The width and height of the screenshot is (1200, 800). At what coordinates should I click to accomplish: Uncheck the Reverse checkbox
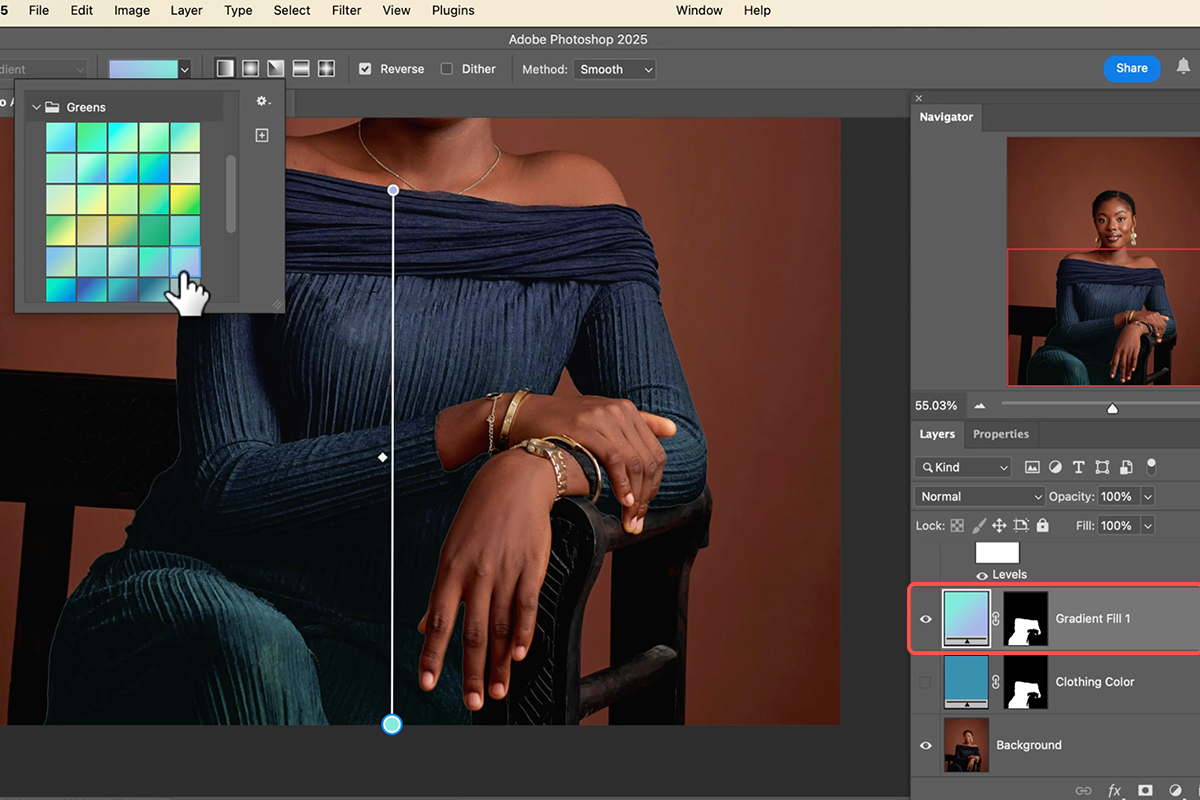click(365, 69)
